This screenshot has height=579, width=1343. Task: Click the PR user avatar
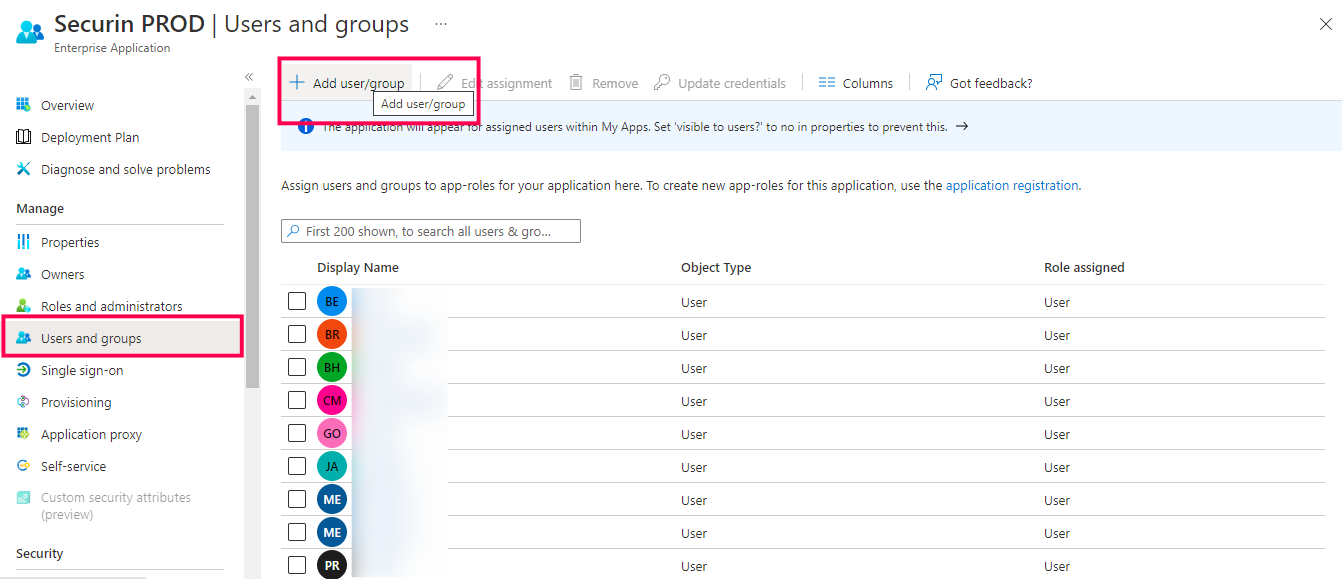click(x=332, y=565)
